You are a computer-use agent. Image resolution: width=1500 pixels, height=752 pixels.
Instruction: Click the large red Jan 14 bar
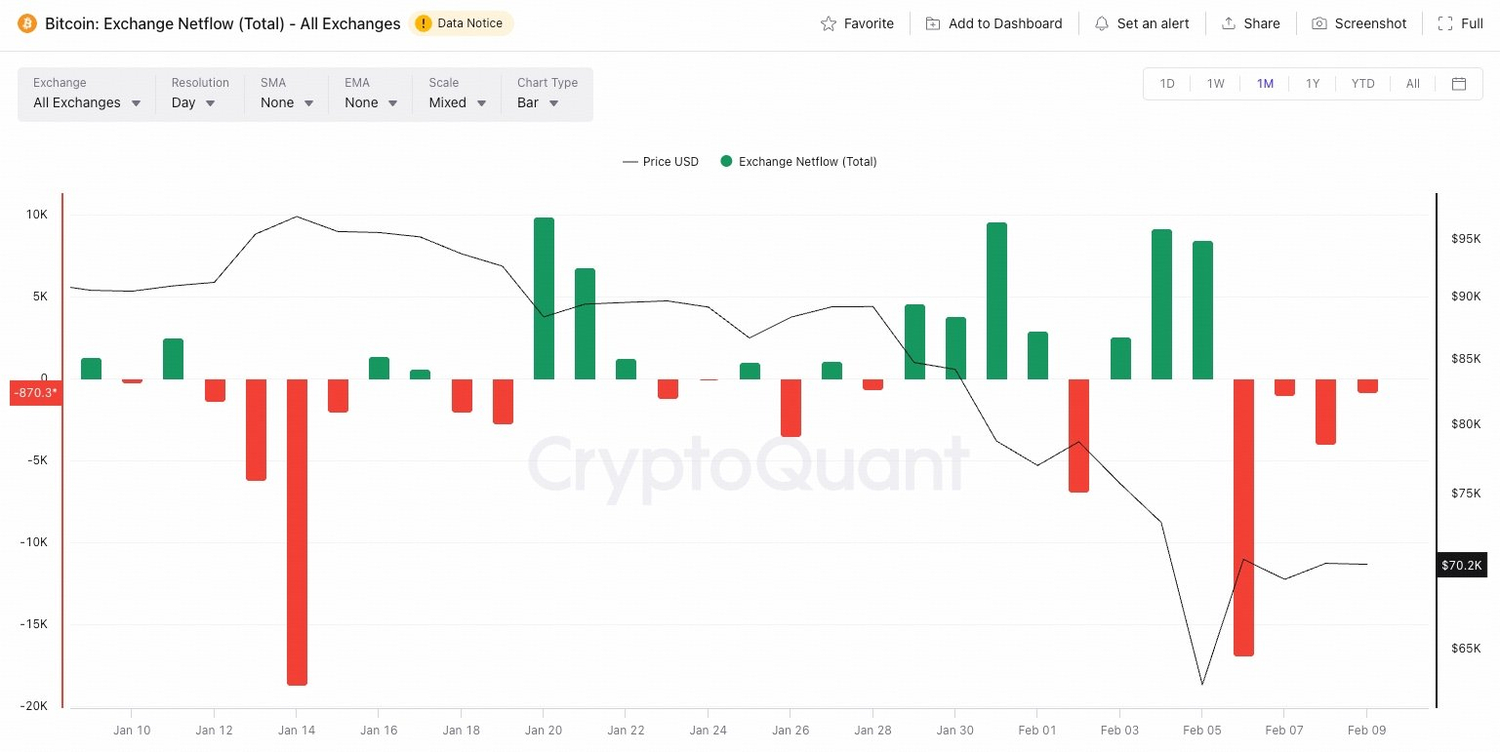(297, 531)
